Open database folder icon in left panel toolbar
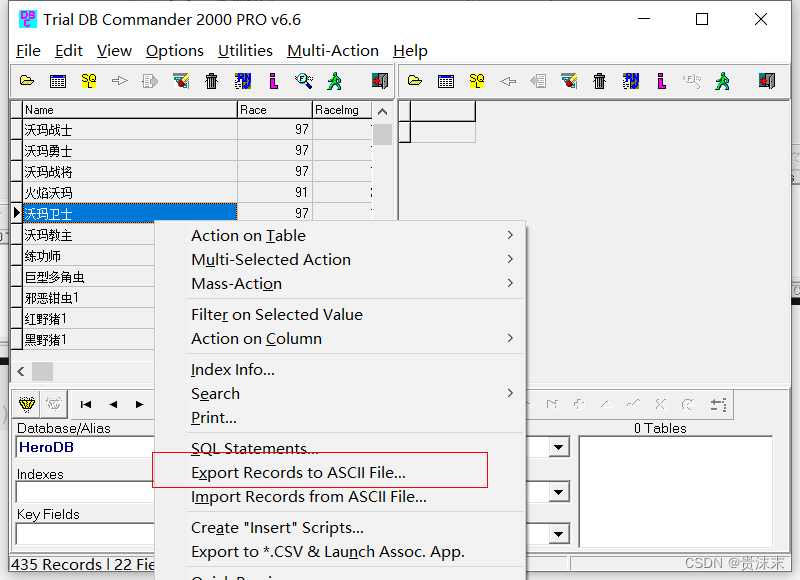Viewport: 800px width, 580px height. tap(27, 81)
